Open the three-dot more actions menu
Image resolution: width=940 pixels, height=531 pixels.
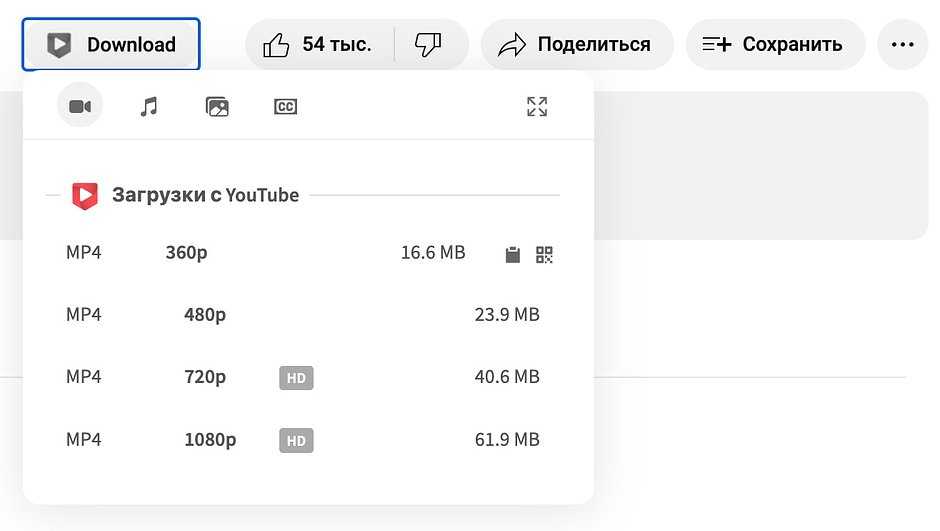coord(903,44)
